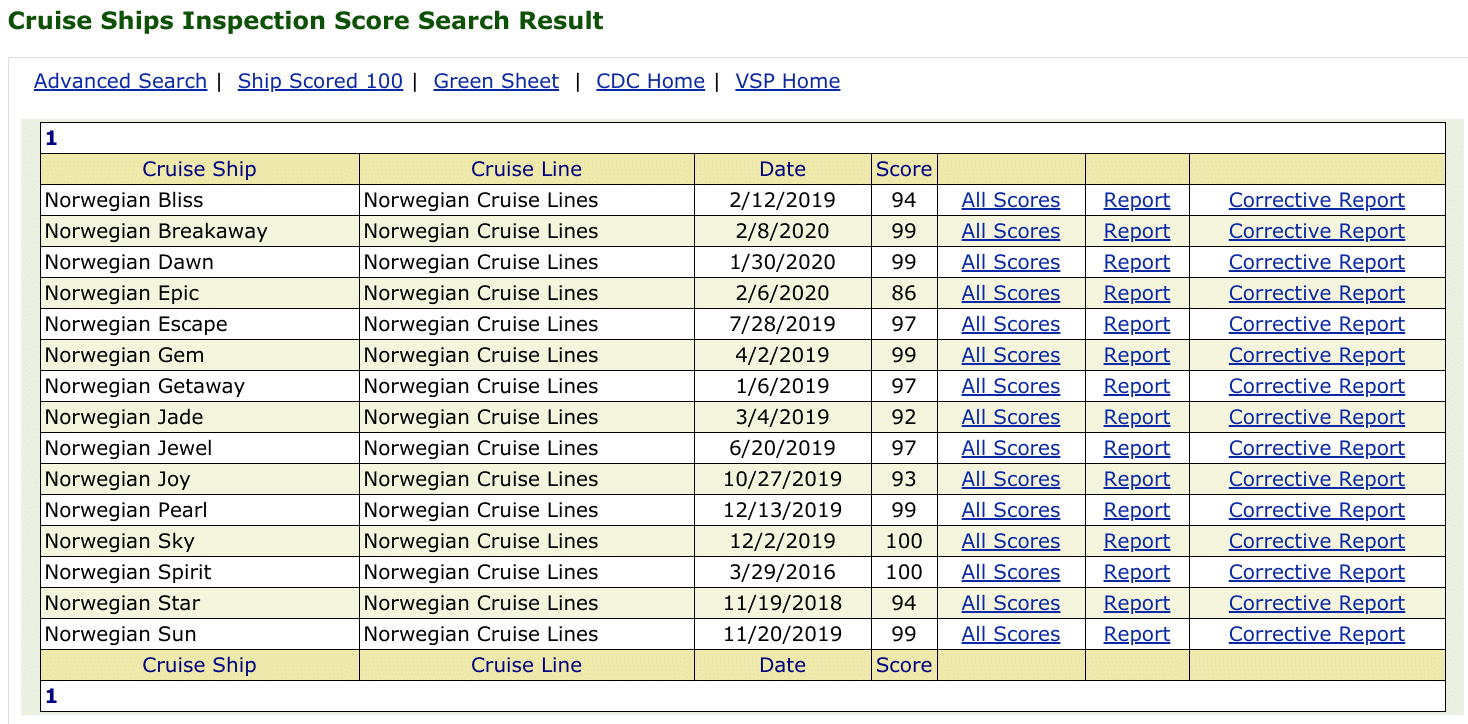Open Corrective Report for Norwegian Sun
The image size is (1468, 724).
1316,633
